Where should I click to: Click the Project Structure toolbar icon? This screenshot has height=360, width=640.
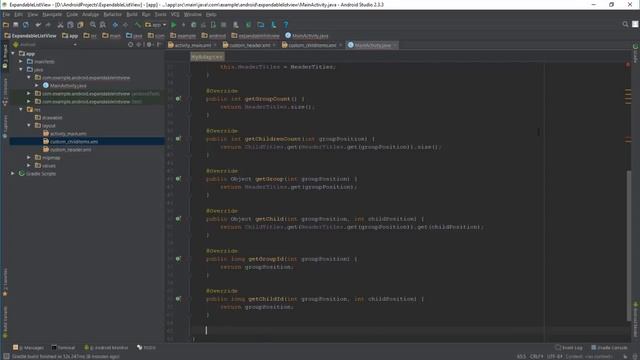tap(261, 25)
